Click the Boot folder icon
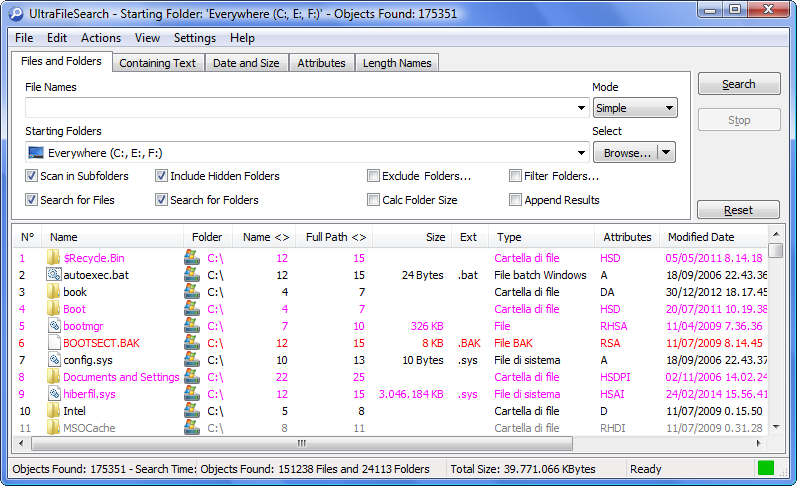This screenshot has height=486, width=798. tap(53, 308)
